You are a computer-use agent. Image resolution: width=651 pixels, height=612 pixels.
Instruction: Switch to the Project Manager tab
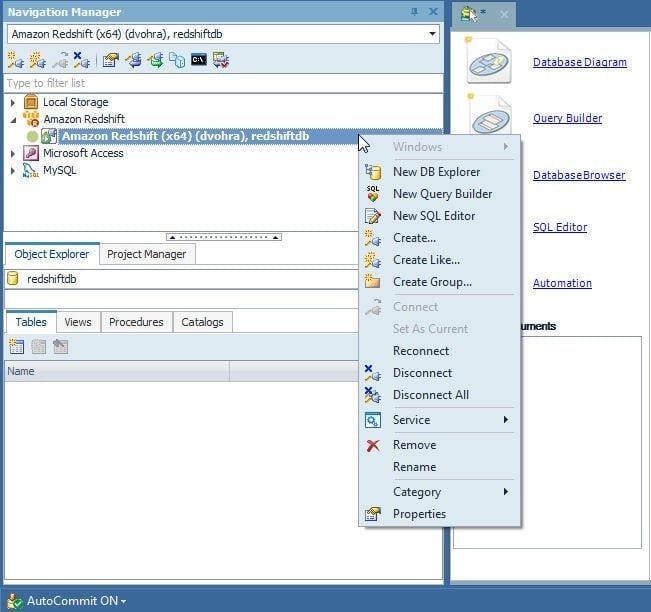click(x=147, y=254)
